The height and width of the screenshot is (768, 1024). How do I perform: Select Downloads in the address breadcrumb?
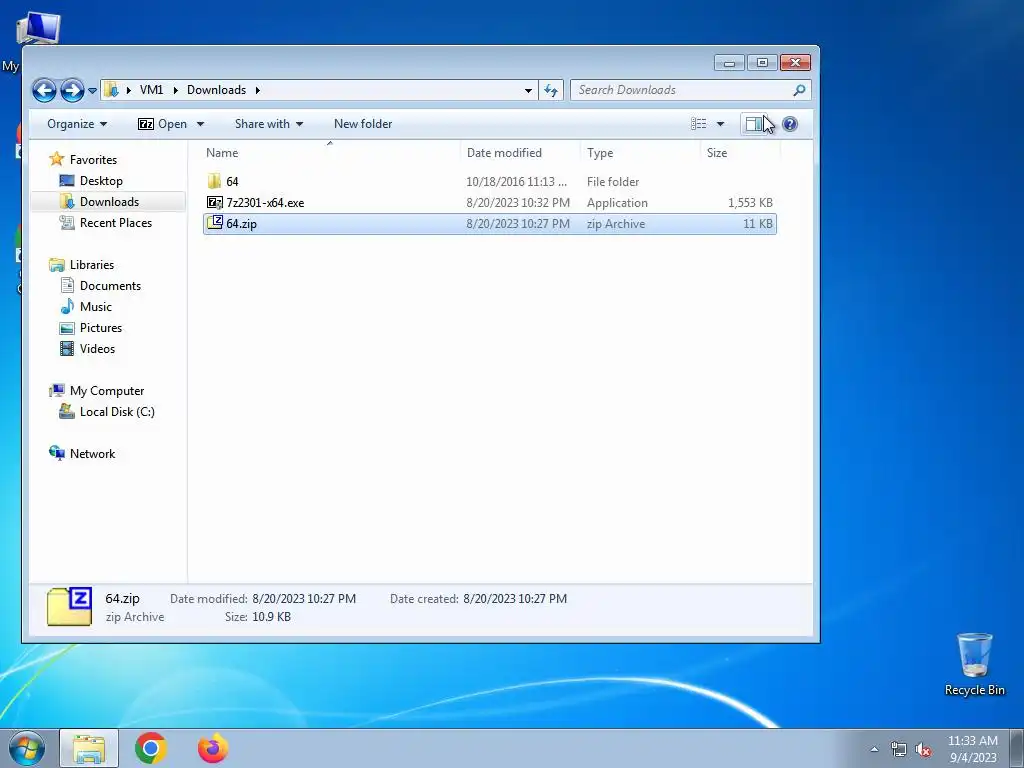click(216, 90)
